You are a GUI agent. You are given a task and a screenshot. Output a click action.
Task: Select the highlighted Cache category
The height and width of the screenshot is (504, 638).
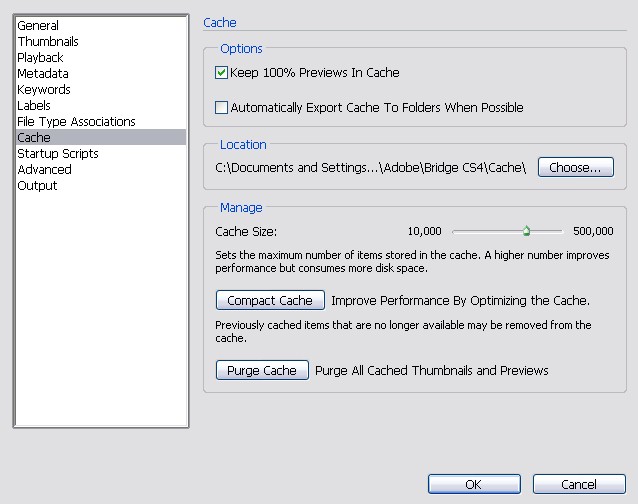tap(101, 137)
